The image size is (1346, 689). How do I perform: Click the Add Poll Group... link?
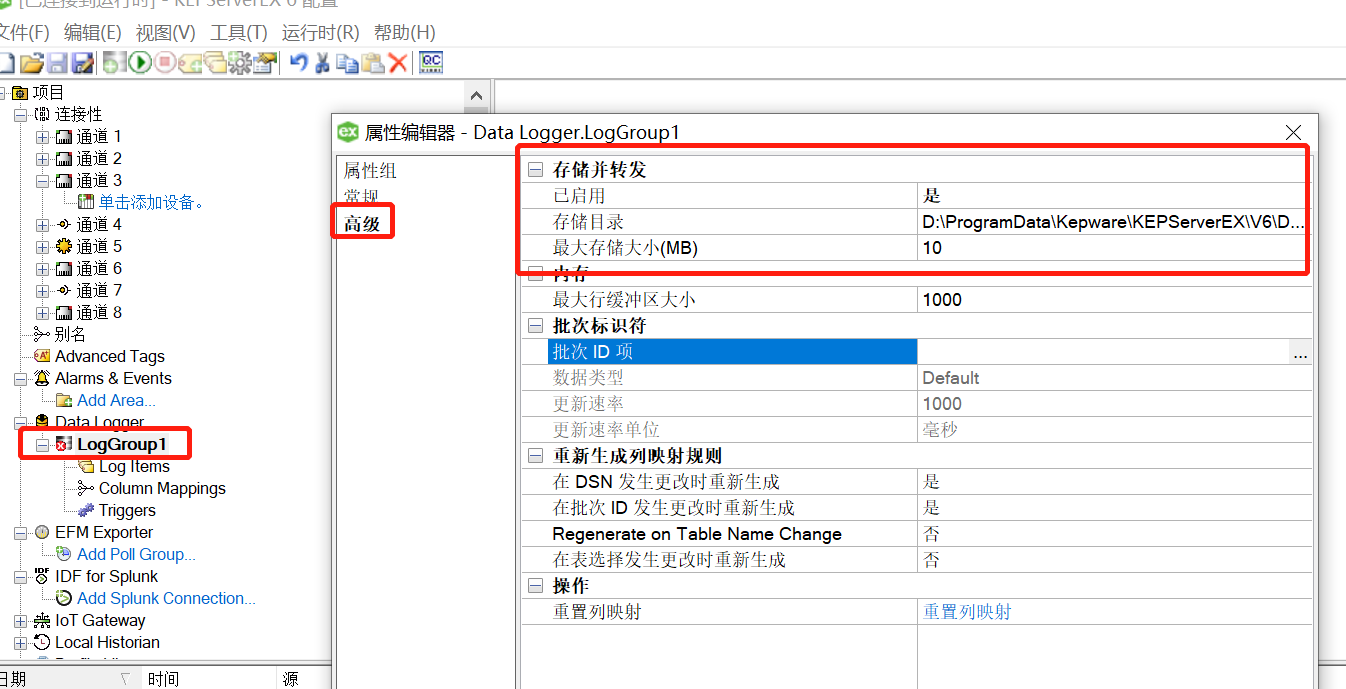click(136, 554)
